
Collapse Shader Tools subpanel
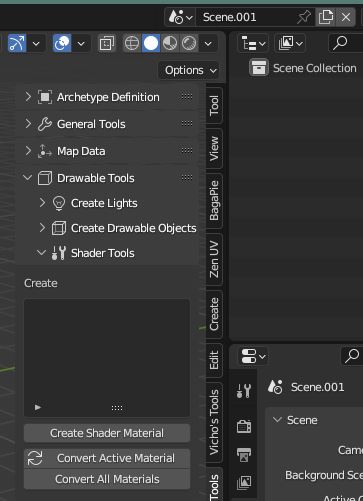42,253
